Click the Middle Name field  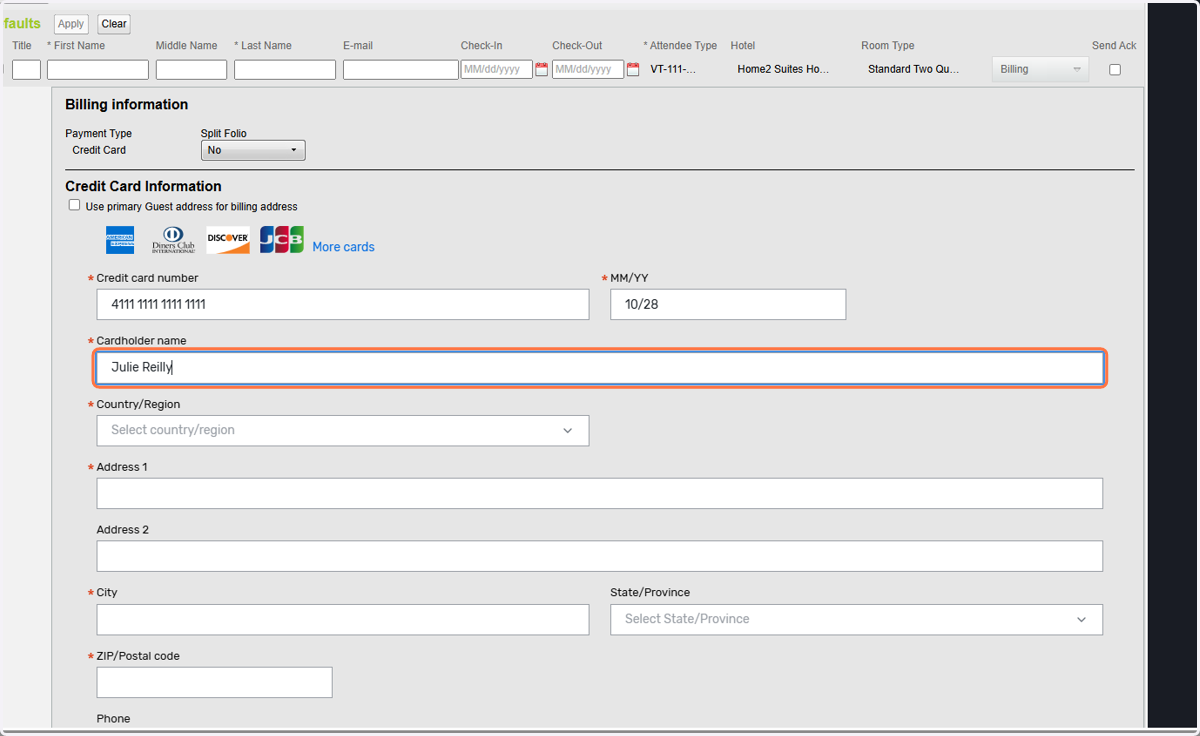click(x=191, y=70)
